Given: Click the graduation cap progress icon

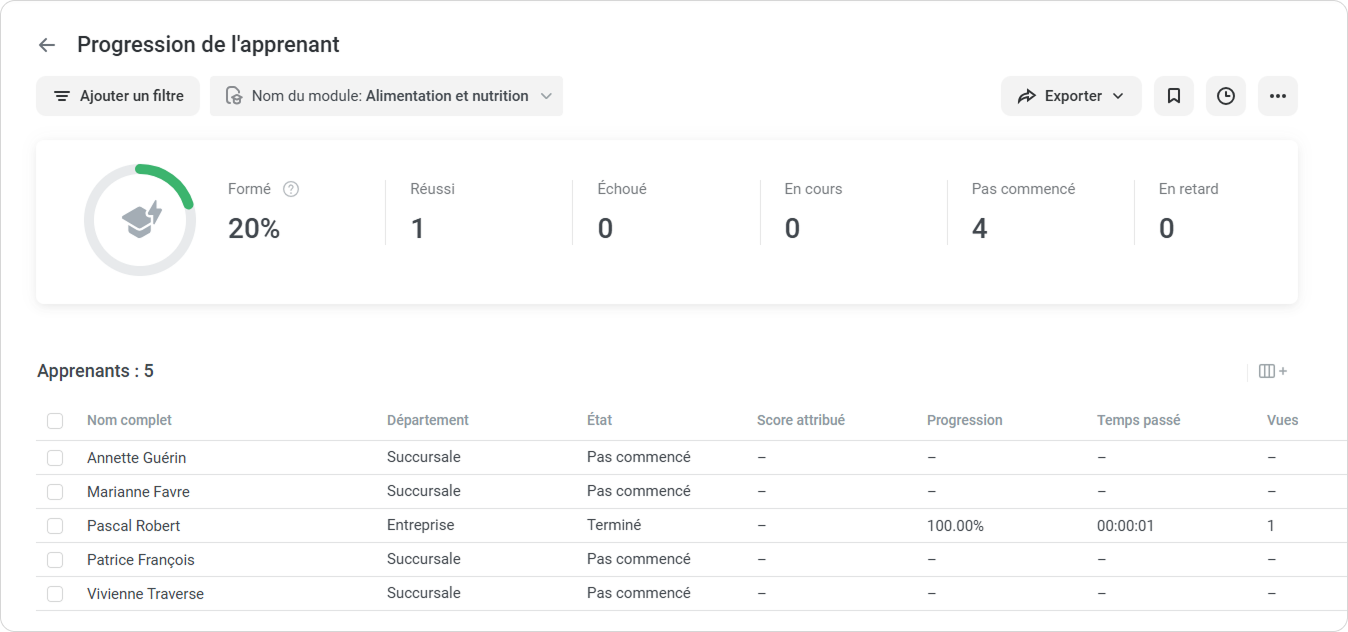Looking at the screenshot, I should pos(140,220).
